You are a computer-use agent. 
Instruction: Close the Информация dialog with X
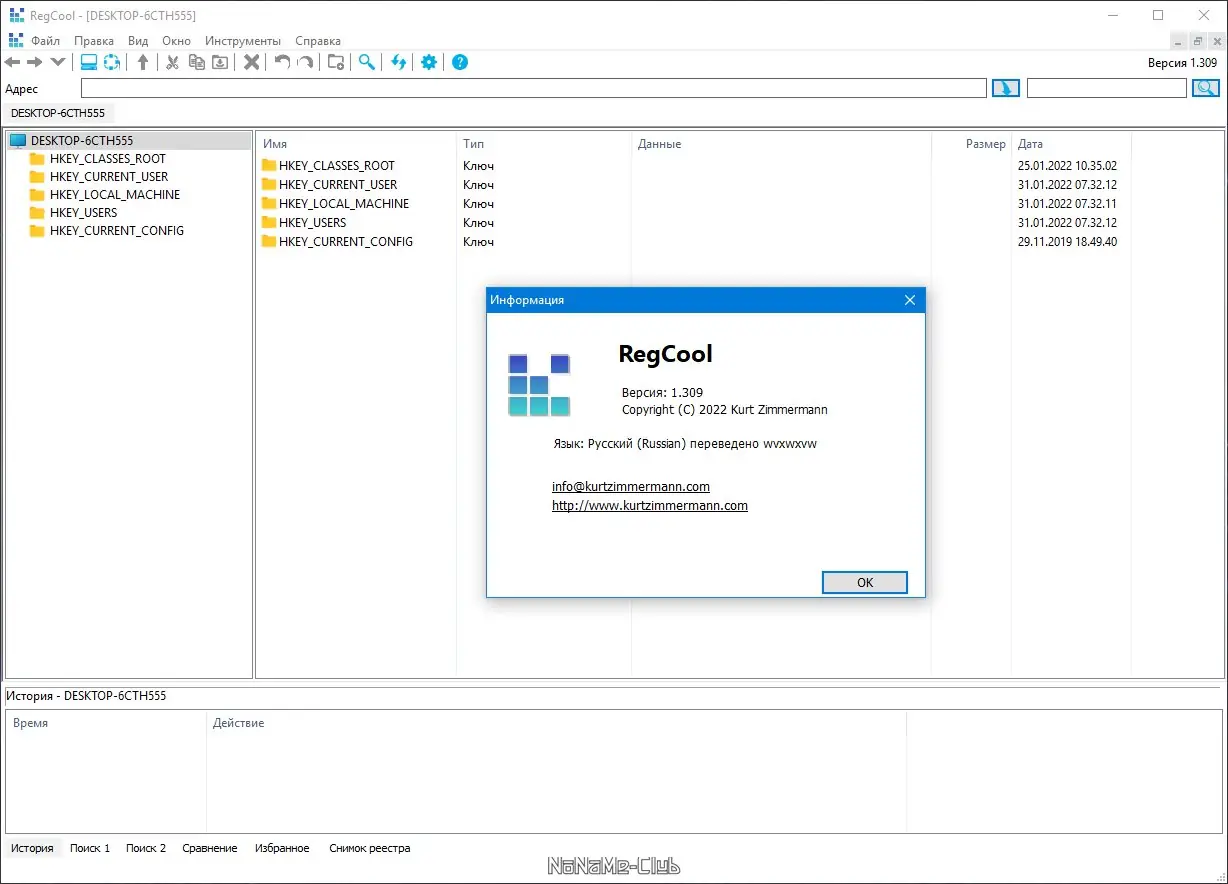910,300
